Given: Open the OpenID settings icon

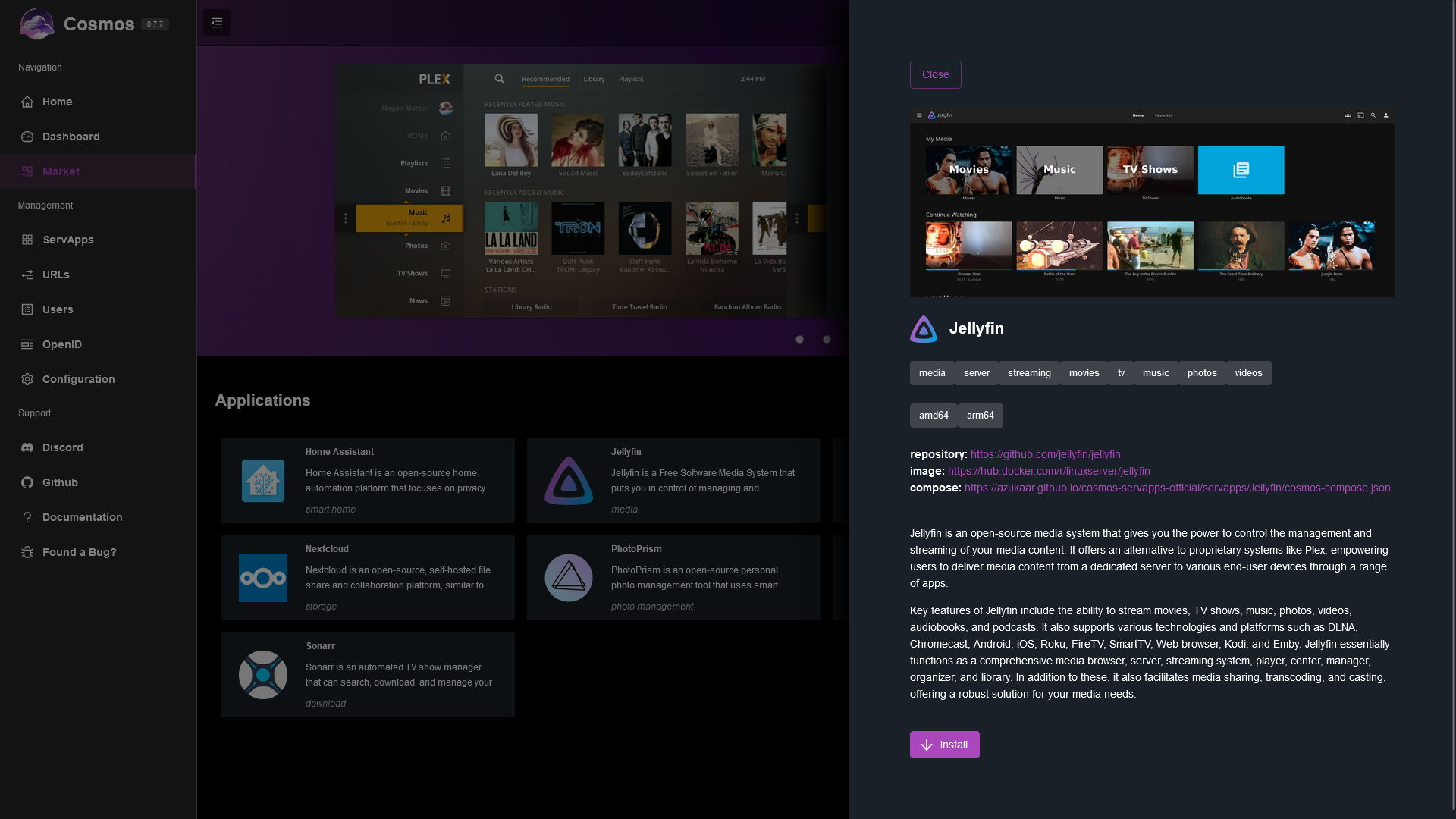Looking at the screenshot, I should point(27,344).
